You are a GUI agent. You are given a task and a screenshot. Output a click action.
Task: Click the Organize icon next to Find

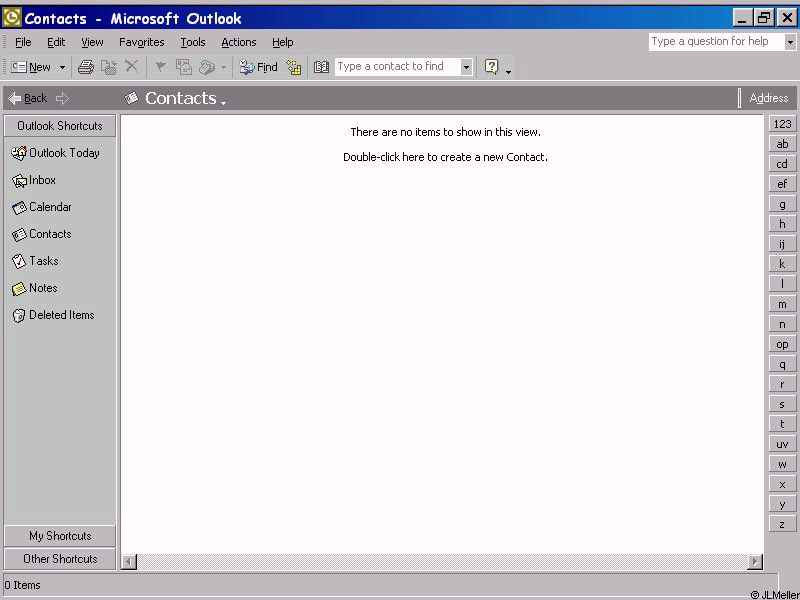coord(294,67)
